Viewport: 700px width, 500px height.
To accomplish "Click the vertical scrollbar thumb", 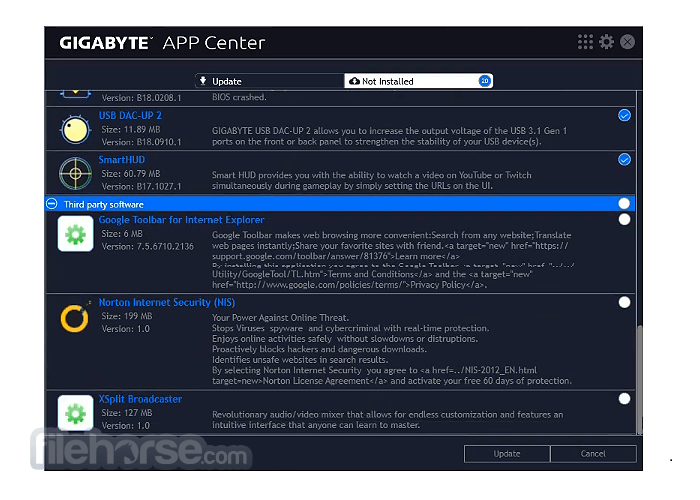I will tap(639, 379).
